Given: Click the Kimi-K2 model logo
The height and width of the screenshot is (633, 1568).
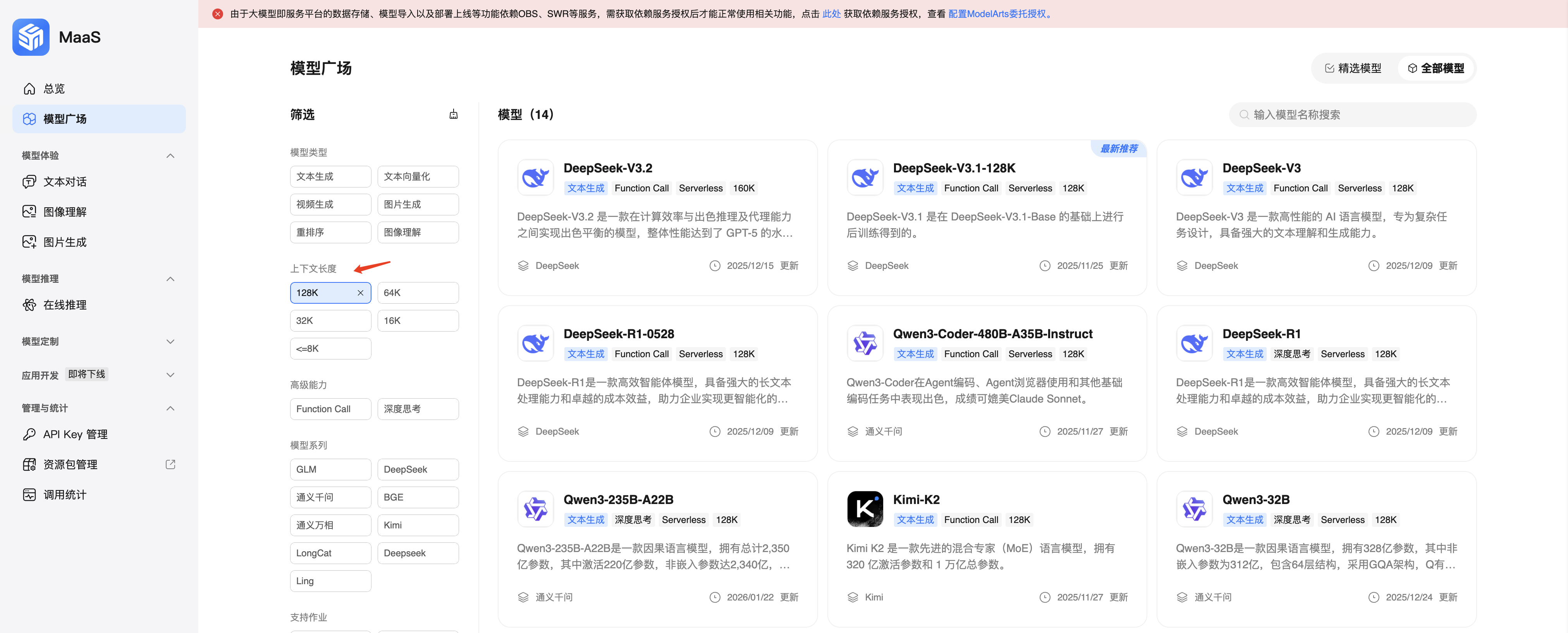Looking at the screenshot, I should coord(864,509).
